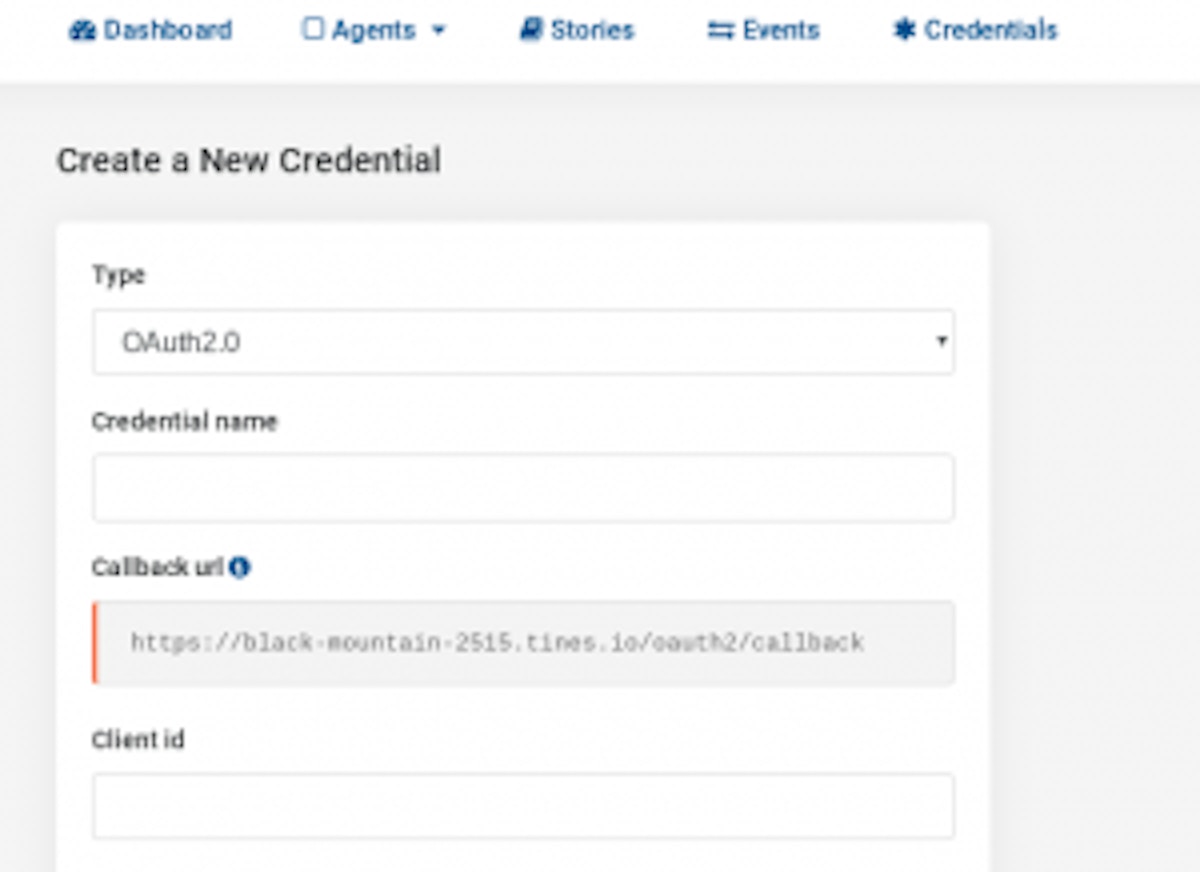Screen dimensions: 1200x872
Task: Focus the Credential name input field
Action: coord(522,488)
